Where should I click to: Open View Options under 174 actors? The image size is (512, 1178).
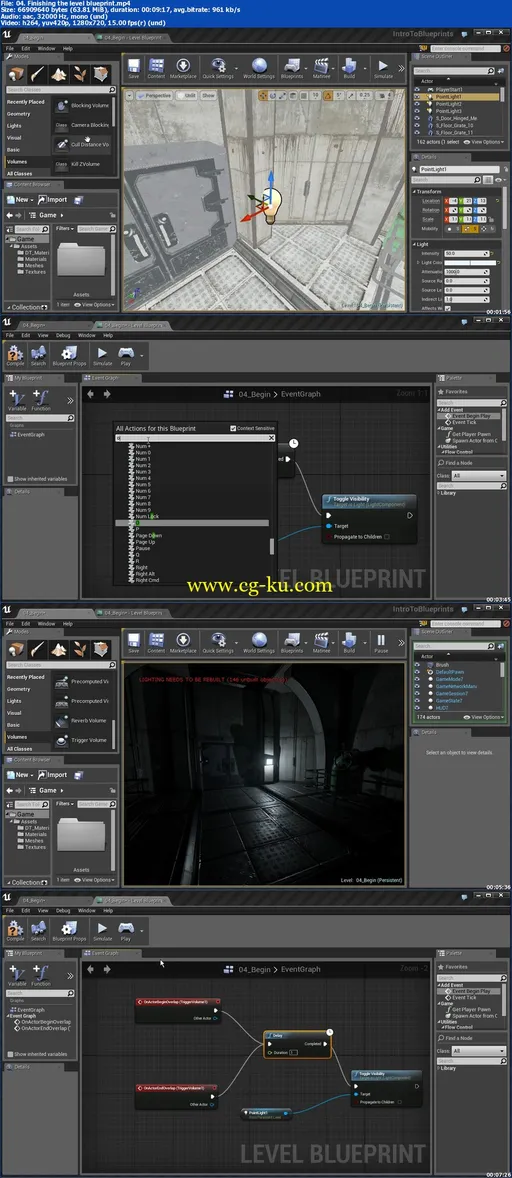coord(483,717)
